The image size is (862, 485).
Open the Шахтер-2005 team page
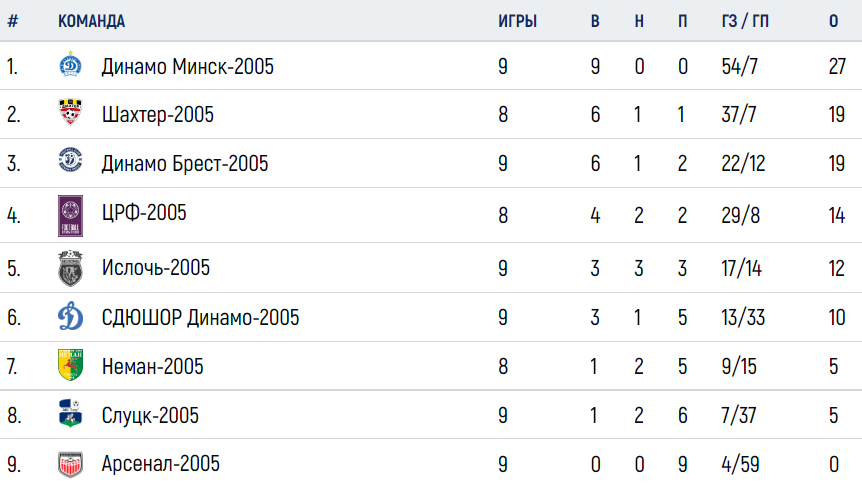click(x=158, y=114)
